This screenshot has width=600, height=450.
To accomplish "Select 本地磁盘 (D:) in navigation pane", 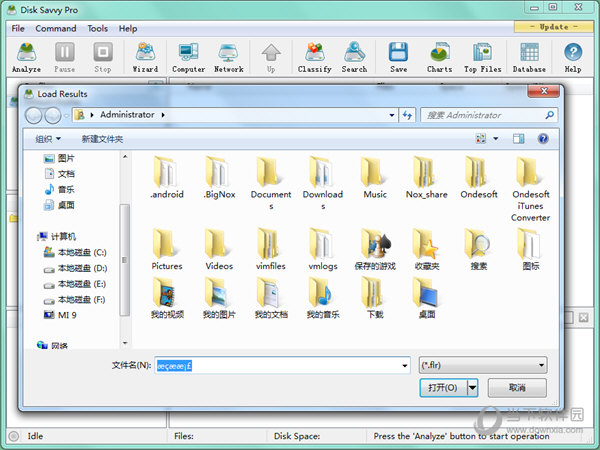I will coord(75,268).
